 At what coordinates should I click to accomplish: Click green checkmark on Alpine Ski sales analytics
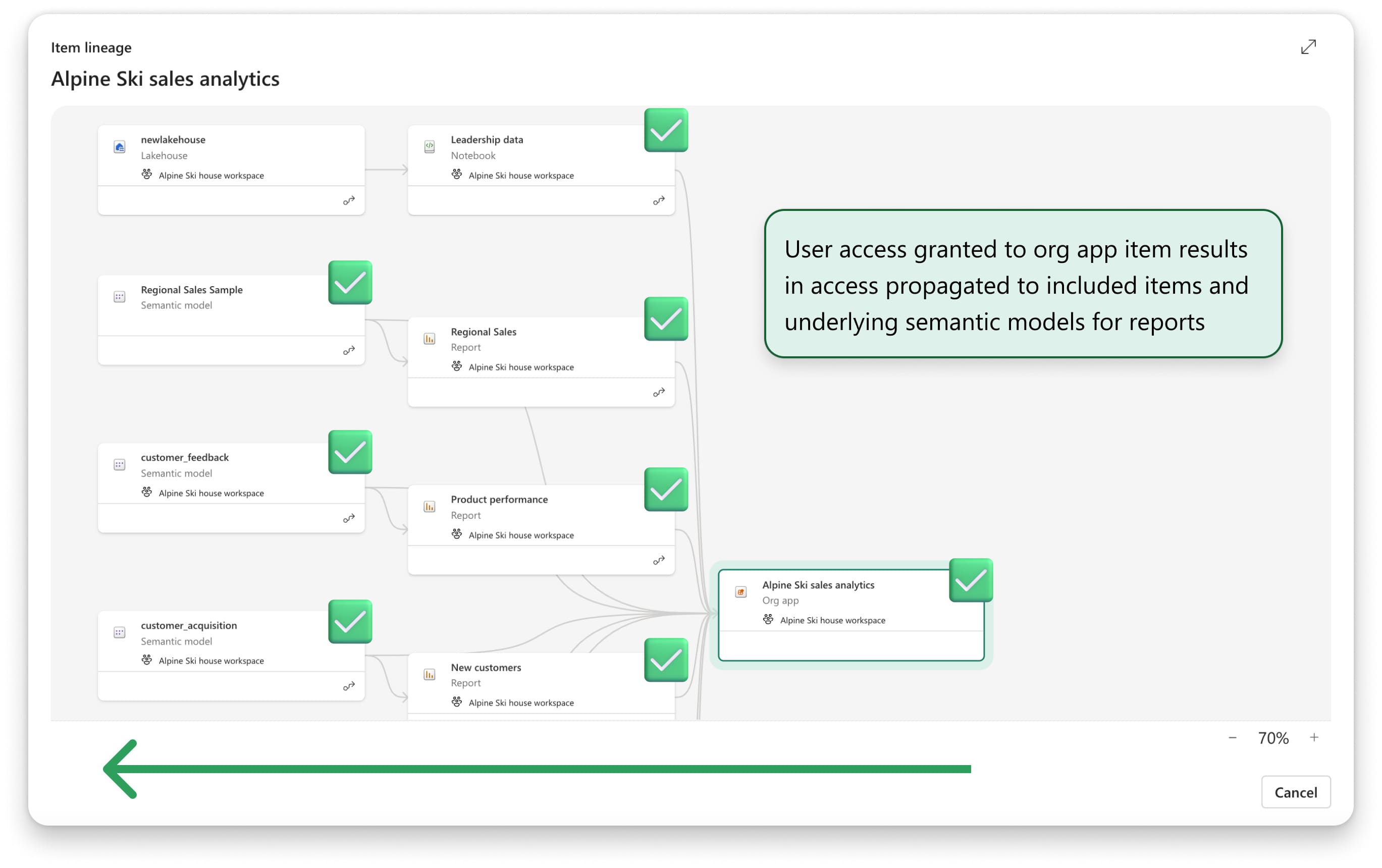tap(971, 580)
